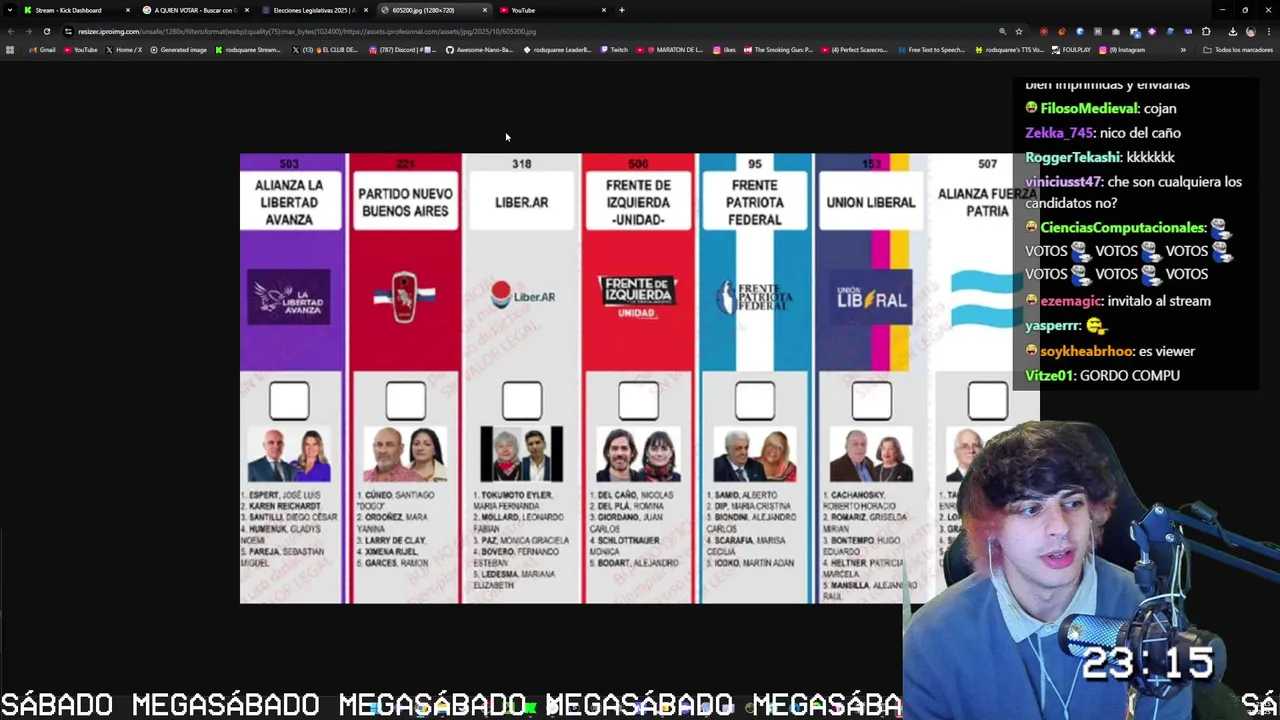Open the Twitch bookmark
The image size is (1280, 720).
click(615, 50)
